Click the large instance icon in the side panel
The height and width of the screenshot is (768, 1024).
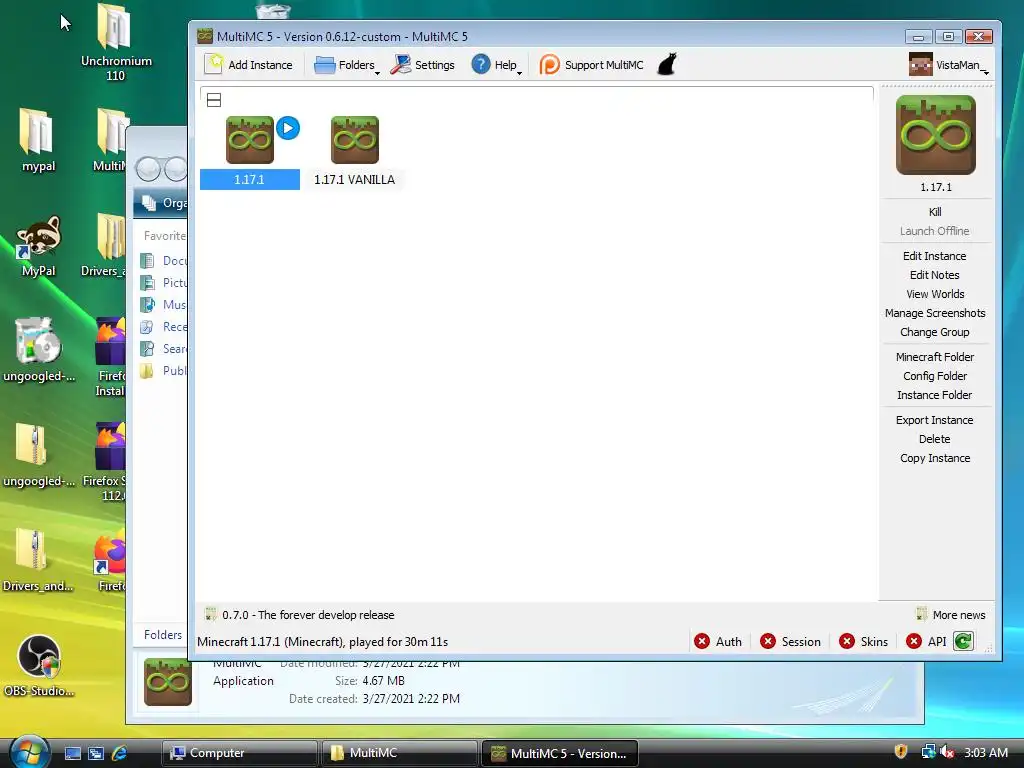coord(936,135)
